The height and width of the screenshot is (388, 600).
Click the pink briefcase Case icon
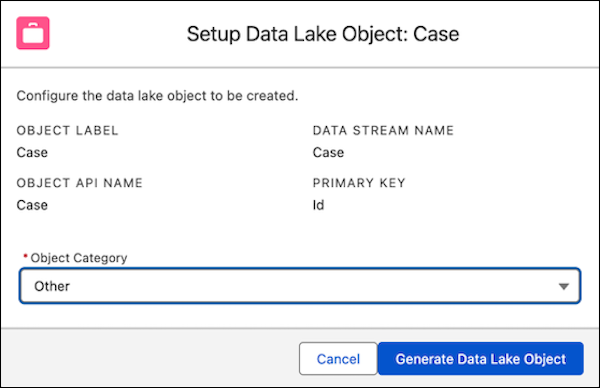tap(33, 33)
